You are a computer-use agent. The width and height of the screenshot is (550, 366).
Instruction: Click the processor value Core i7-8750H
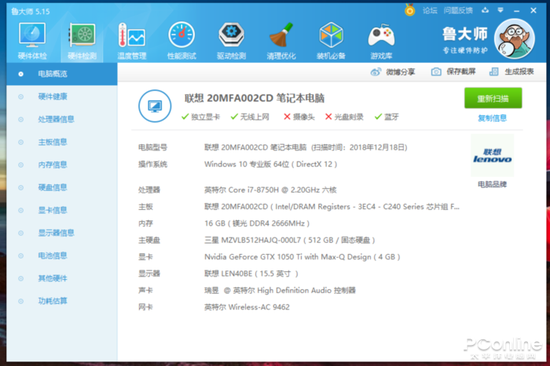click(x=270, y=190)
